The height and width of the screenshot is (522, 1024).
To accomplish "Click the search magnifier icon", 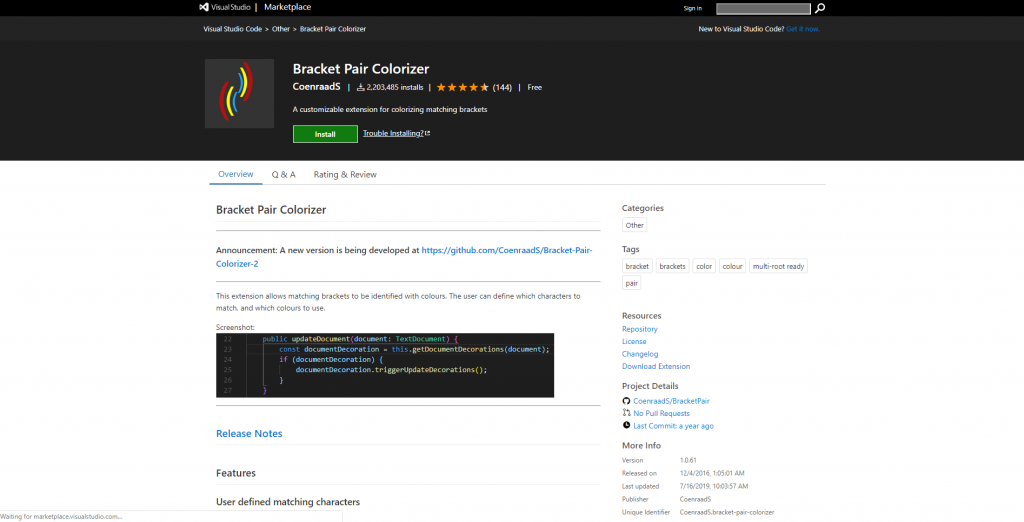I will click(x=820, y=8).
